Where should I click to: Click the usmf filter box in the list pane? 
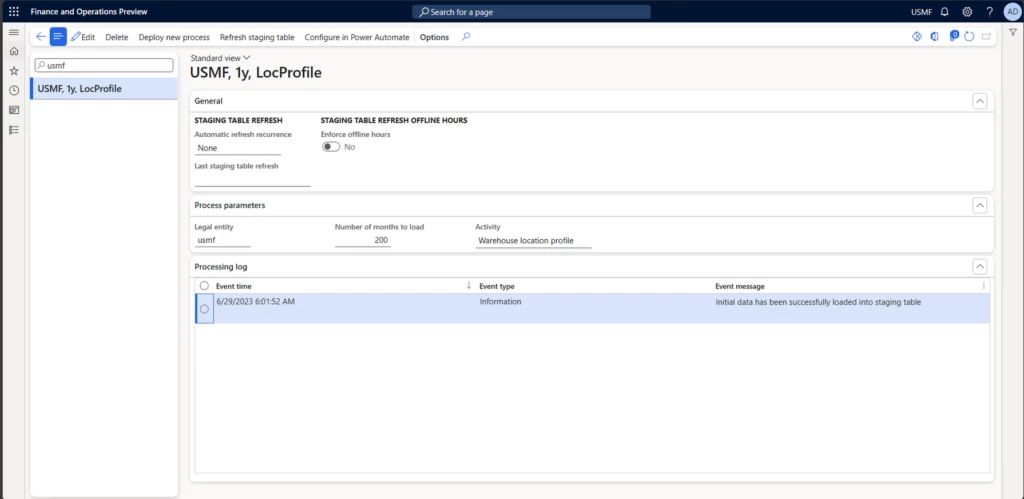[x=104, y=65]
